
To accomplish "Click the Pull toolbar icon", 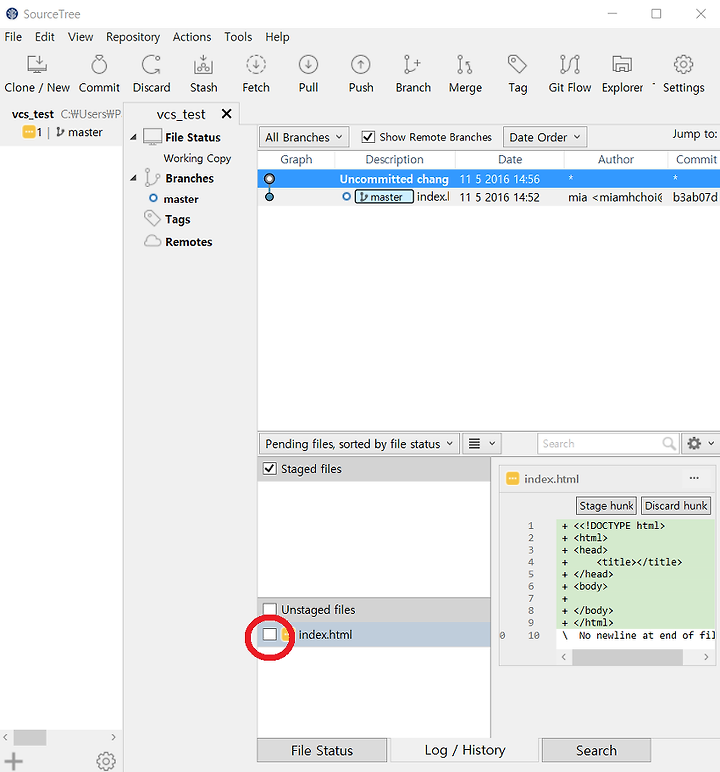I will click(x=308, y=65).
